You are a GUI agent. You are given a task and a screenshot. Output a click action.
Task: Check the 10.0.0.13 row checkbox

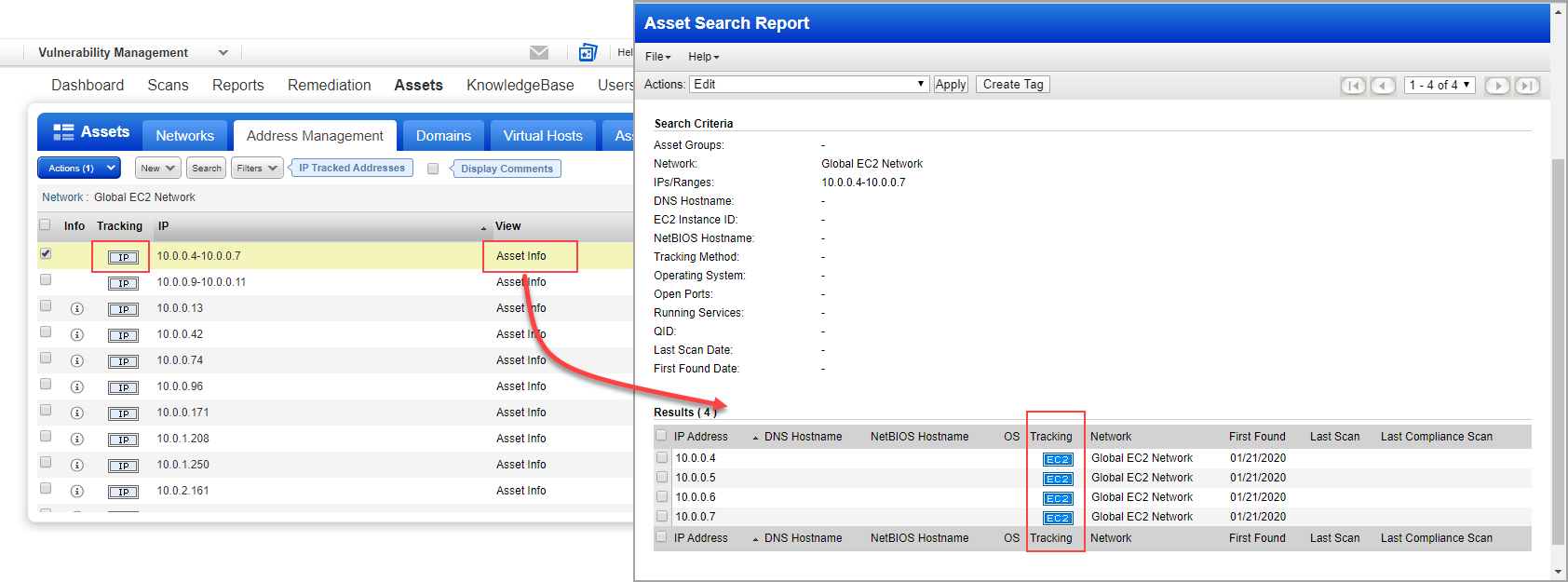[46, 305]
